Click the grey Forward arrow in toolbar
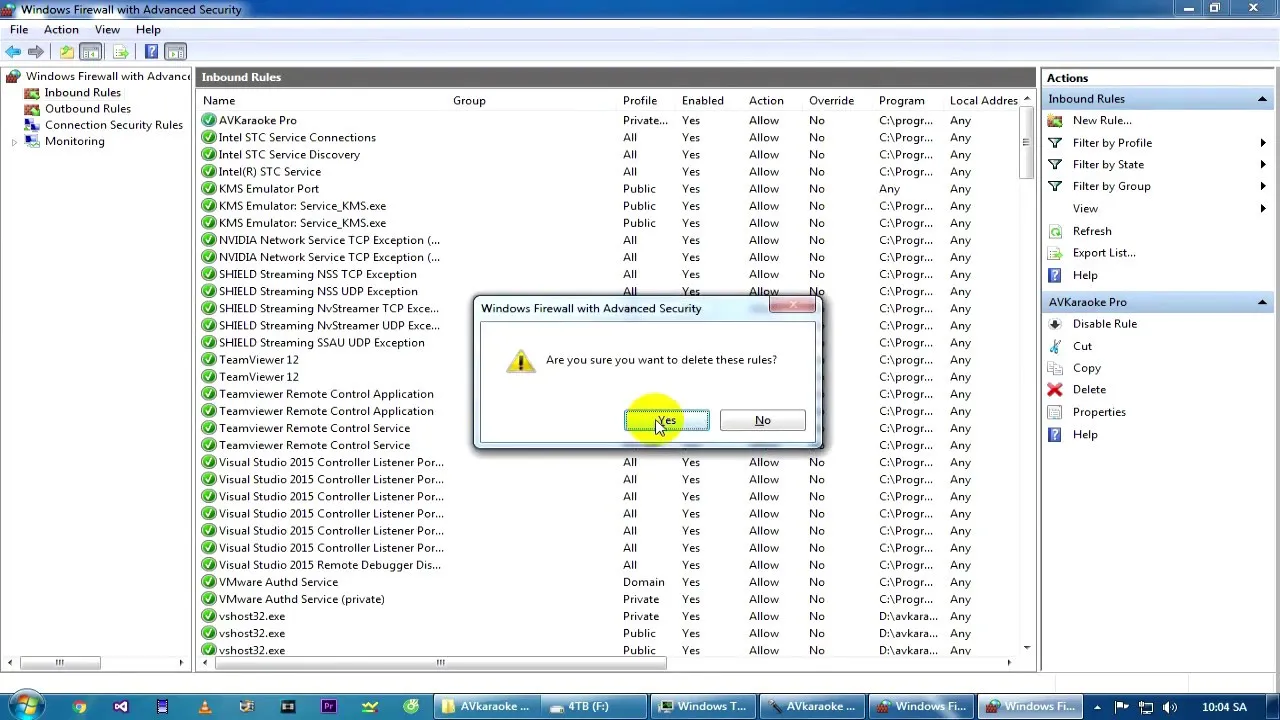 click(x=36, y=52)
